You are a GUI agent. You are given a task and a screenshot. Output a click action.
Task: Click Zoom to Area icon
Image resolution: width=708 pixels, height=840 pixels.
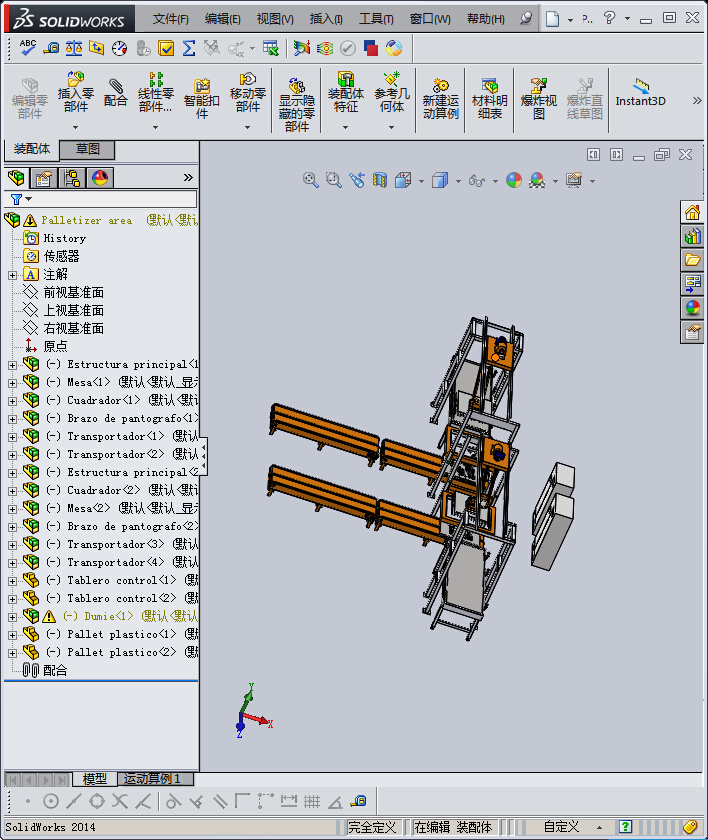[333, 180]
